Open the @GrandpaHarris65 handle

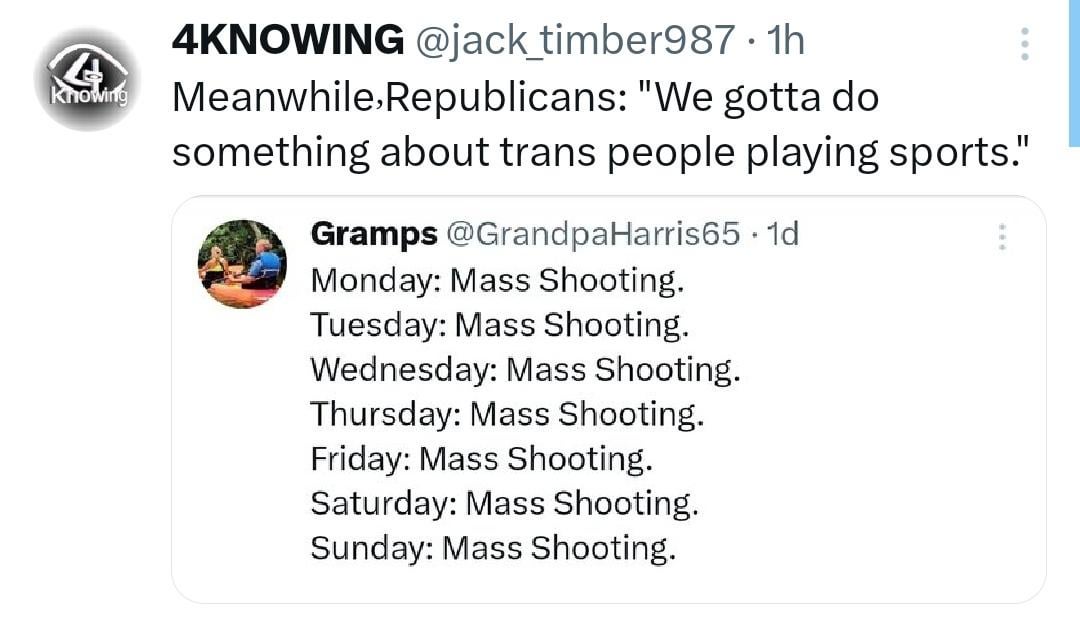pyautogui.click(x=592, y=234)
